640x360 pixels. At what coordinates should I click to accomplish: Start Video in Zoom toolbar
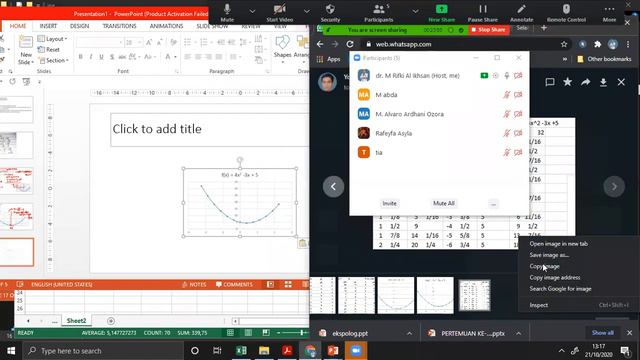coord(280,13)
